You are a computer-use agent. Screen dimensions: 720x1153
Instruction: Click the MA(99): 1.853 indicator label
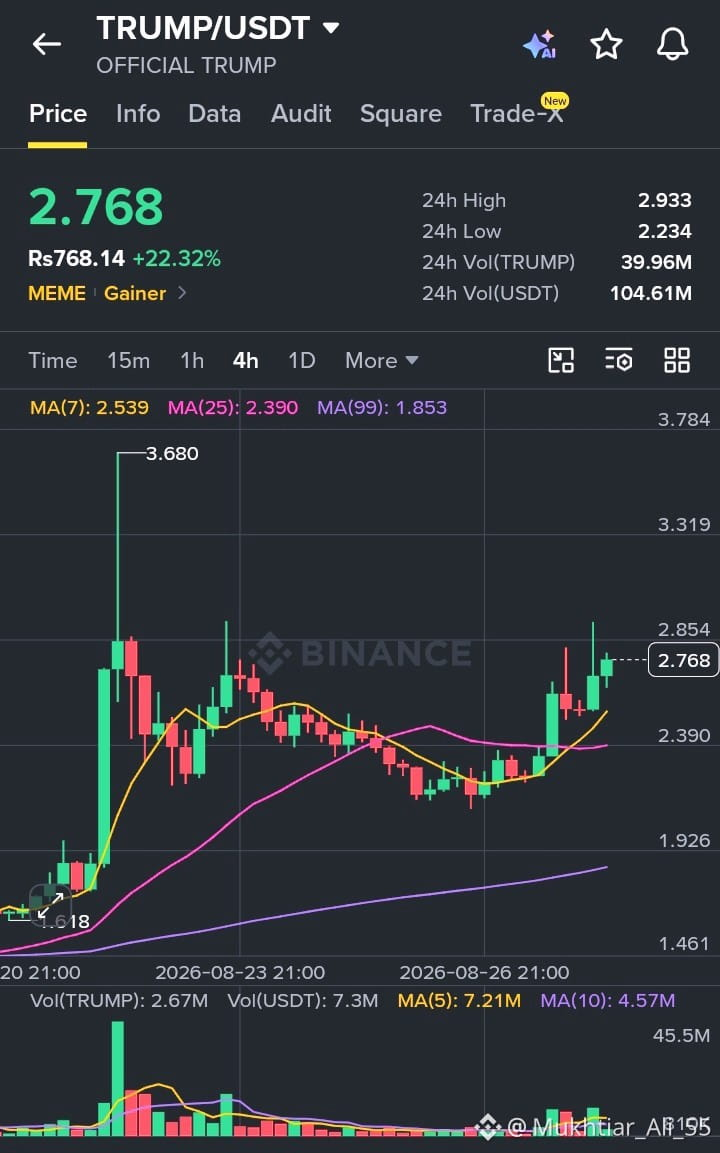click(x=382, y=407)
